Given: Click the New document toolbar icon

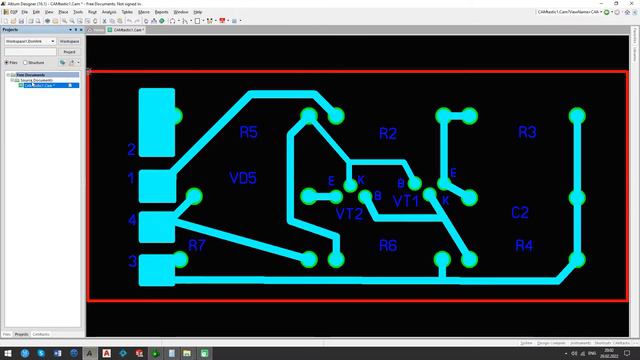Looking at the screenshot, I should coord(6,21).
